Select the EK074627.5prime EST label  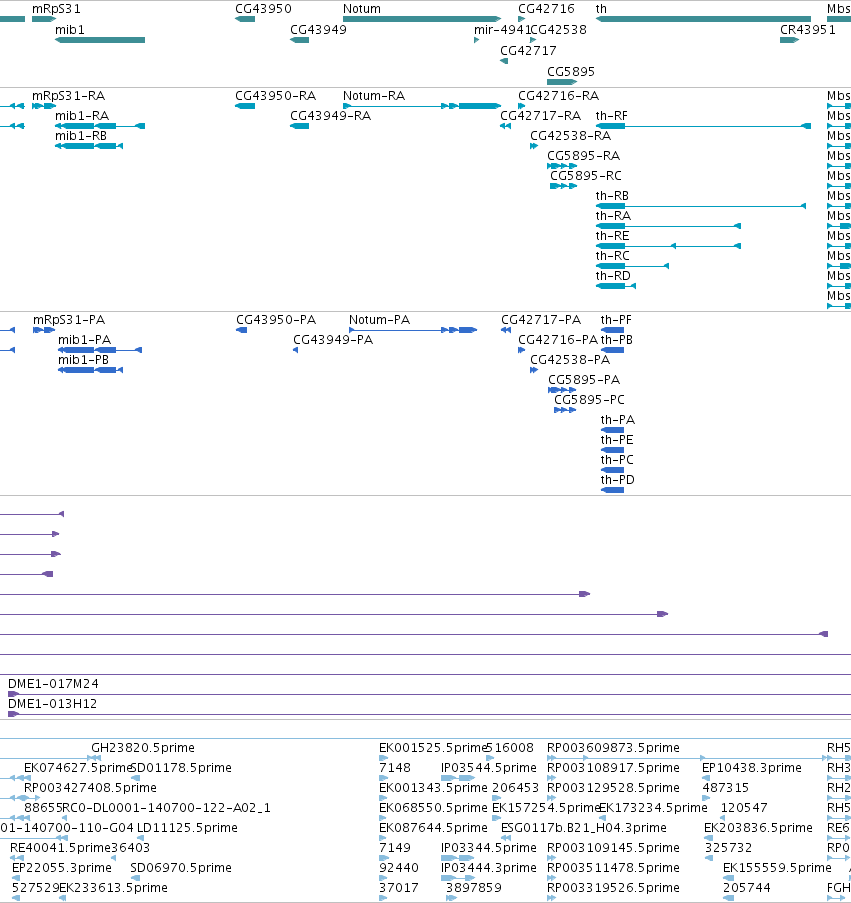[x=77, y=768]
